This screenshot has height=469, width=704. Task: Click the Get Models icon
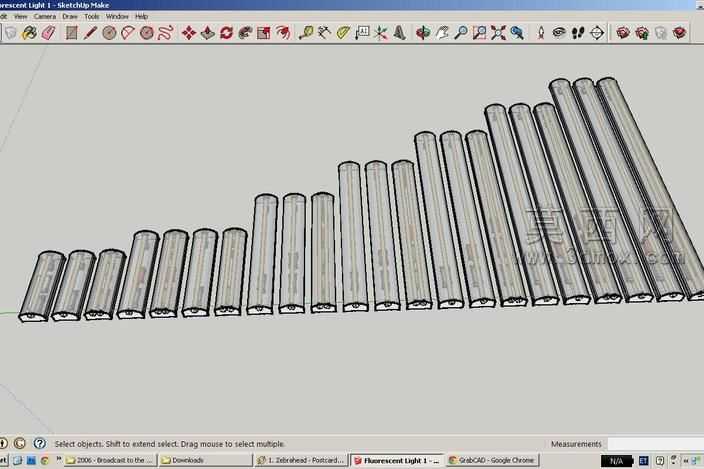[x=623, y=33]
